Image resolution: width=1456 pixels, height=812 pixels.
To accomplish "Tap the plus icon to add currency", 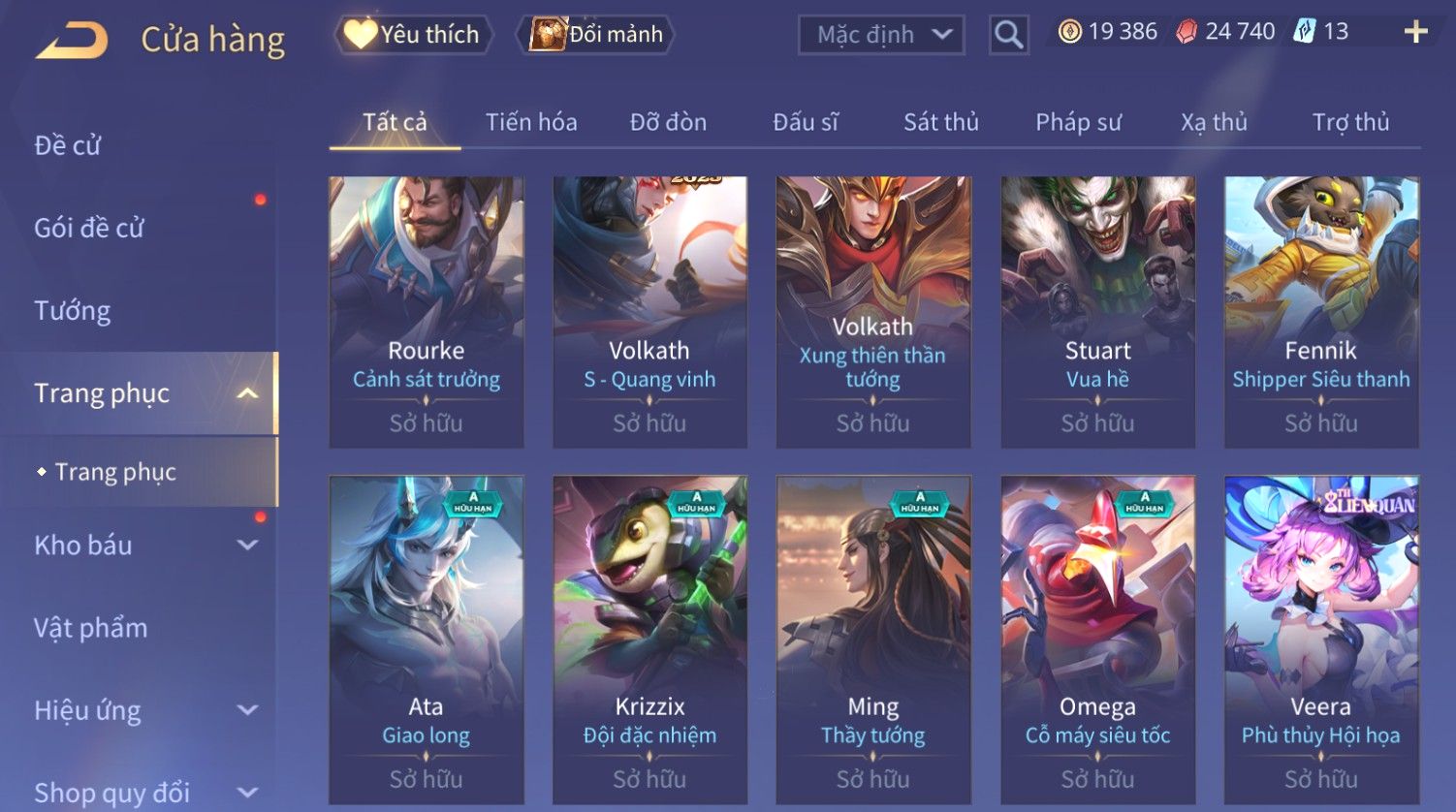I will (x=1415, y=32).
